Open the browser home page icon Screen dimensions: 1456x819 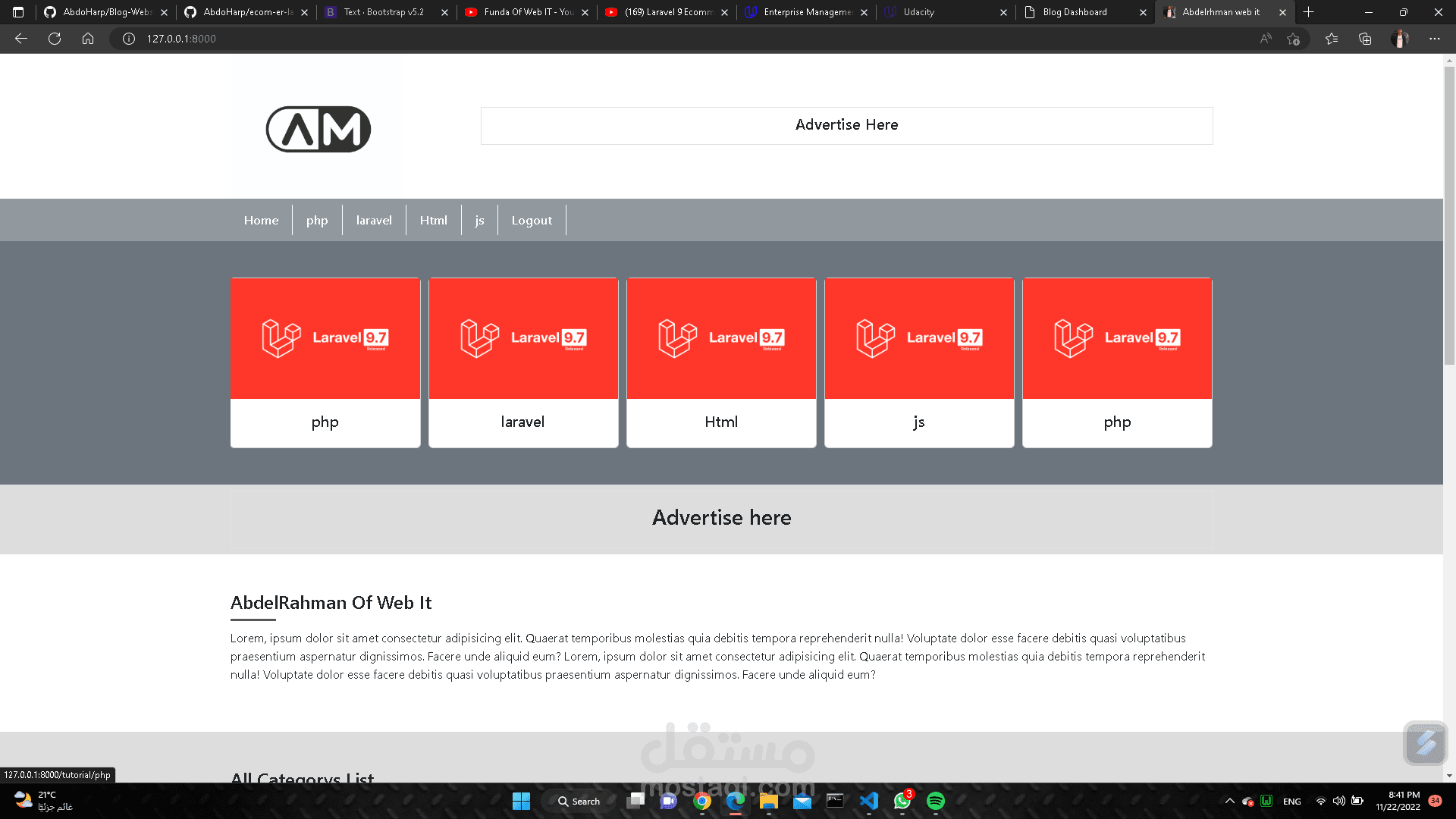pyautogui.click(x=88, y=39)
